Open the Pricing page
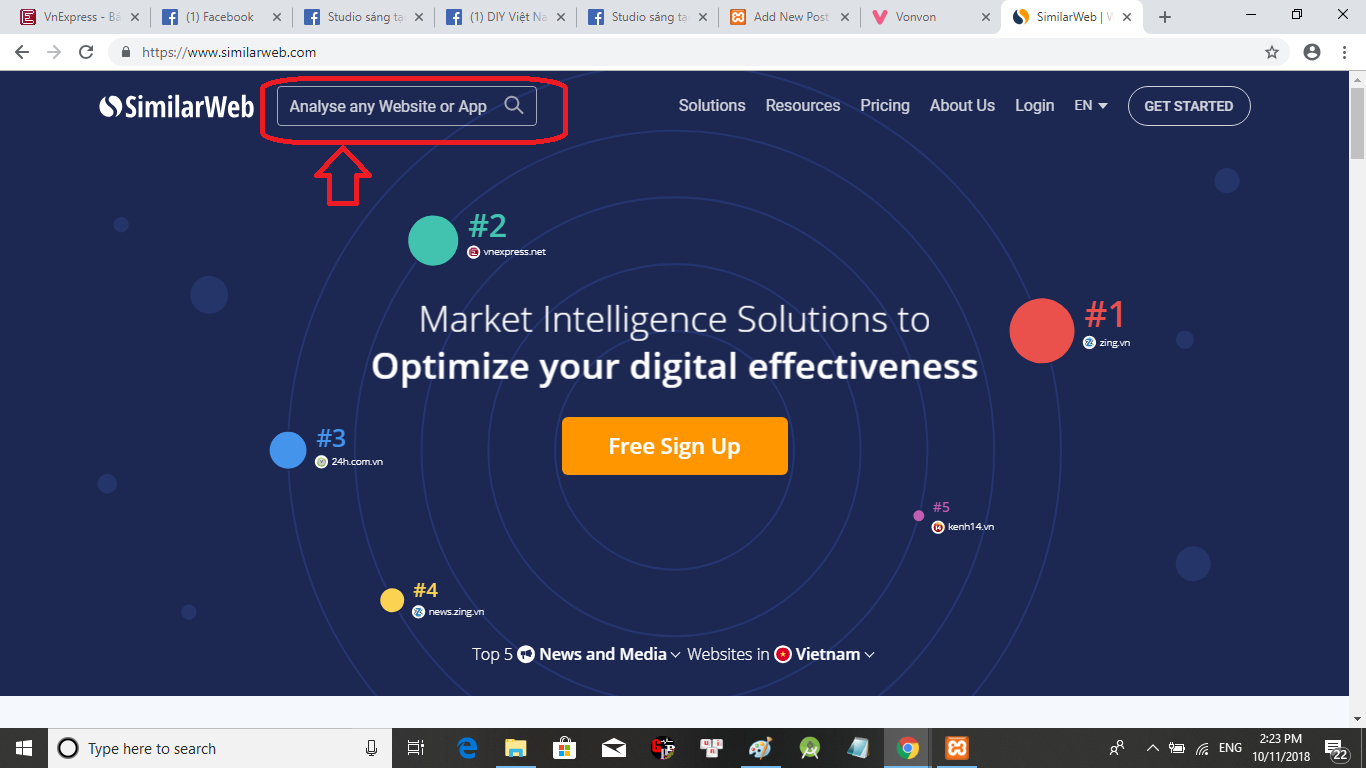The width and height of the screenshot is (1366, 768). 885,106
